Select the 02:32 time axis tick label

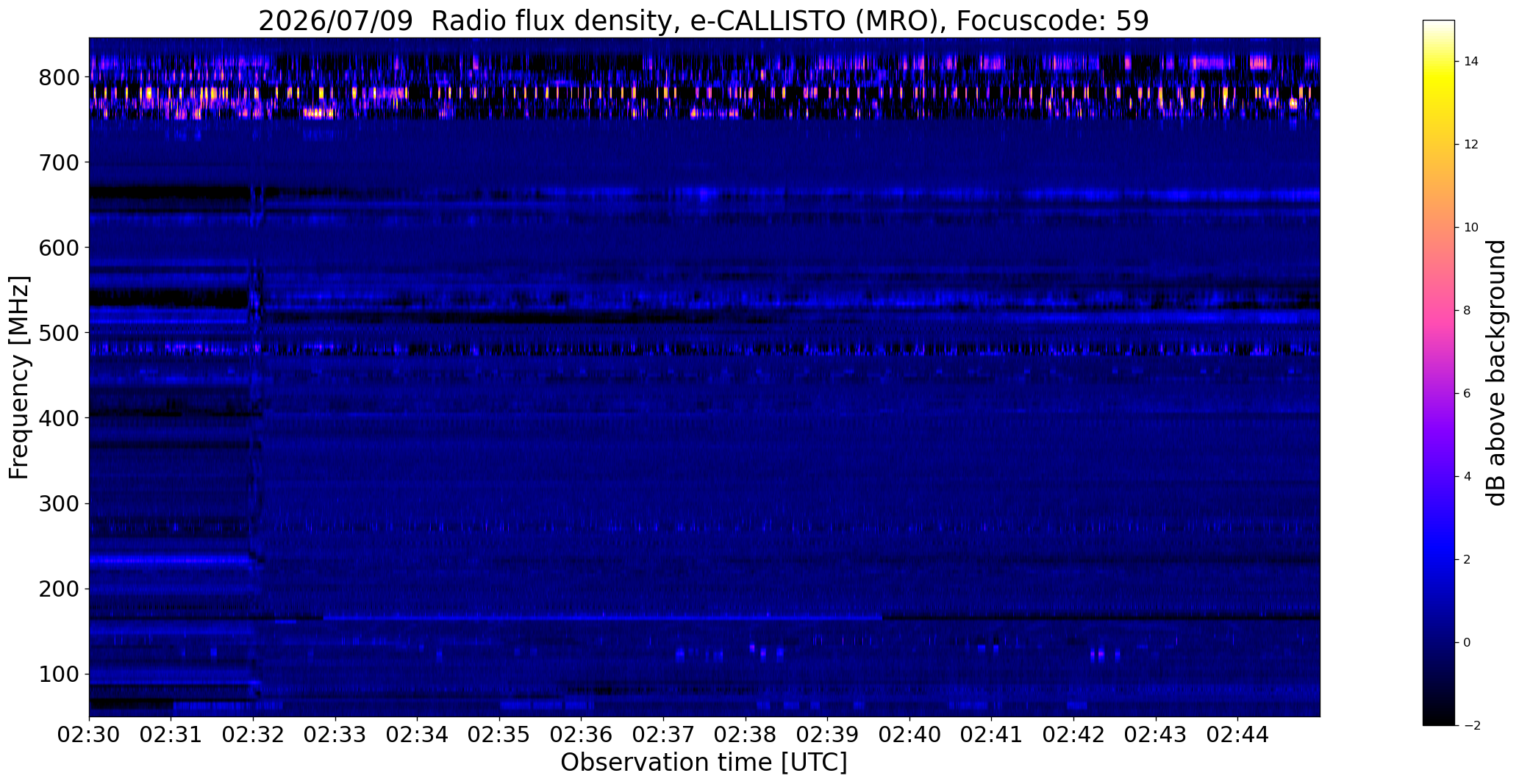pos(254,736)
